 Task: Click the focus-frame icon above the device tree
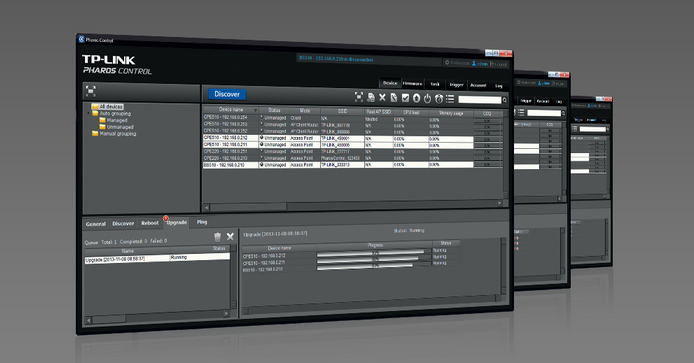click(x=91, y=91)
